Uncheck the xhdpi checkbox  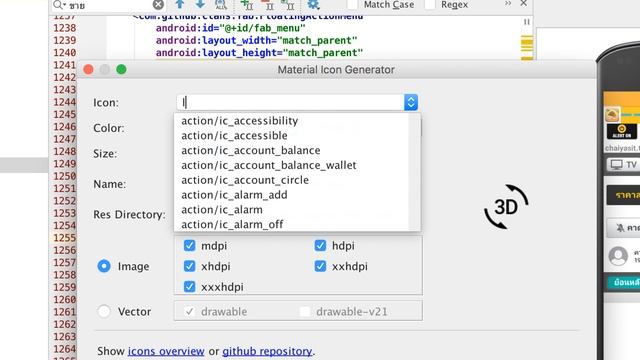[x=189, y=266]
